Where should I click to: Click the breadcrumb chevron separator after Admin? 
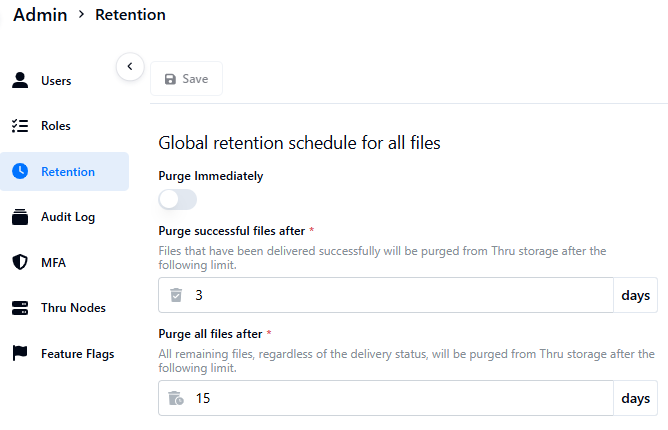(81, 15)
